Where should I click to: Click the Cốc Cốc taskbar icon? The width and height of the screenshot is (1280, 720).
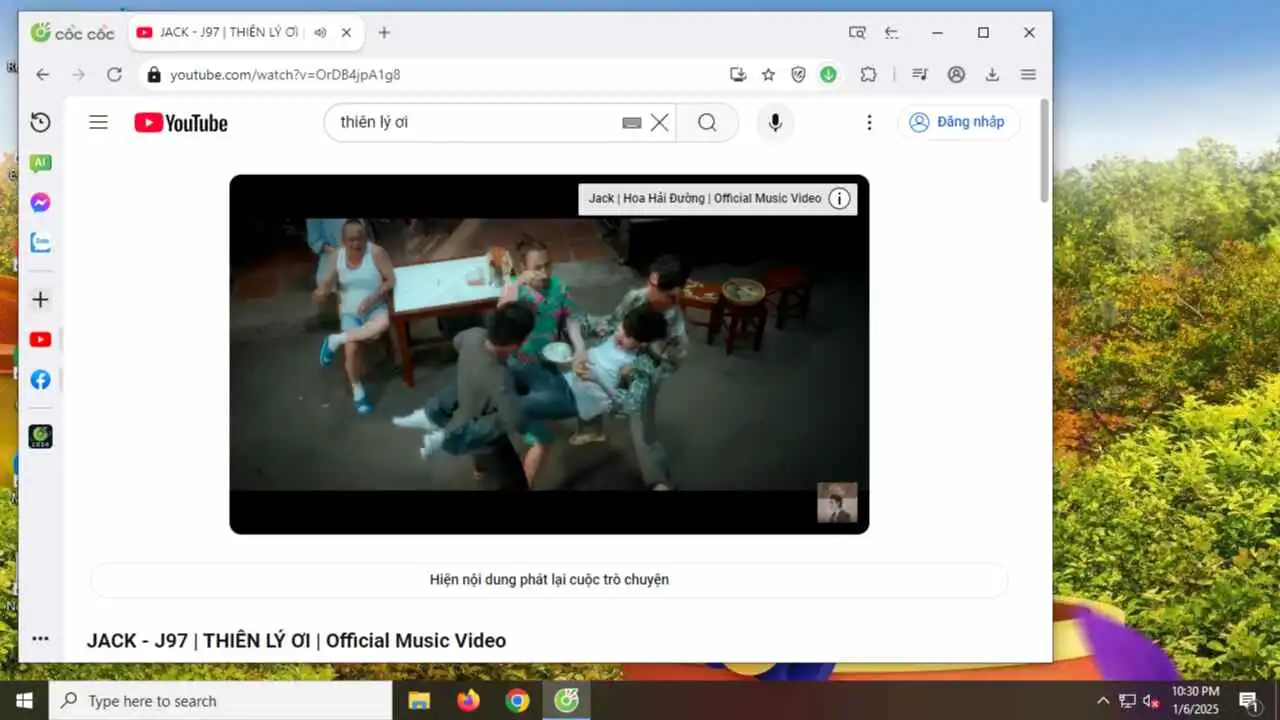coord(567,700)
